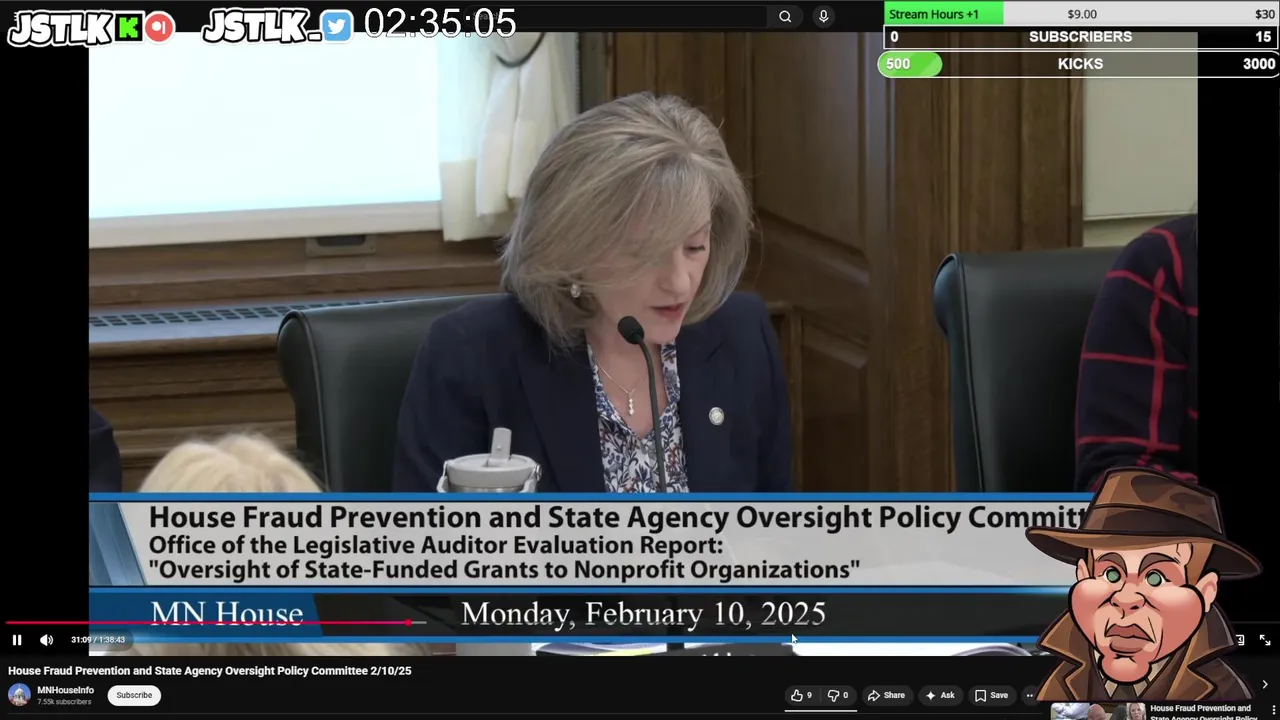Like the video with thumbs up
Screen dimensions: 1280x720
pyautogui.click(x=802, y=695)
